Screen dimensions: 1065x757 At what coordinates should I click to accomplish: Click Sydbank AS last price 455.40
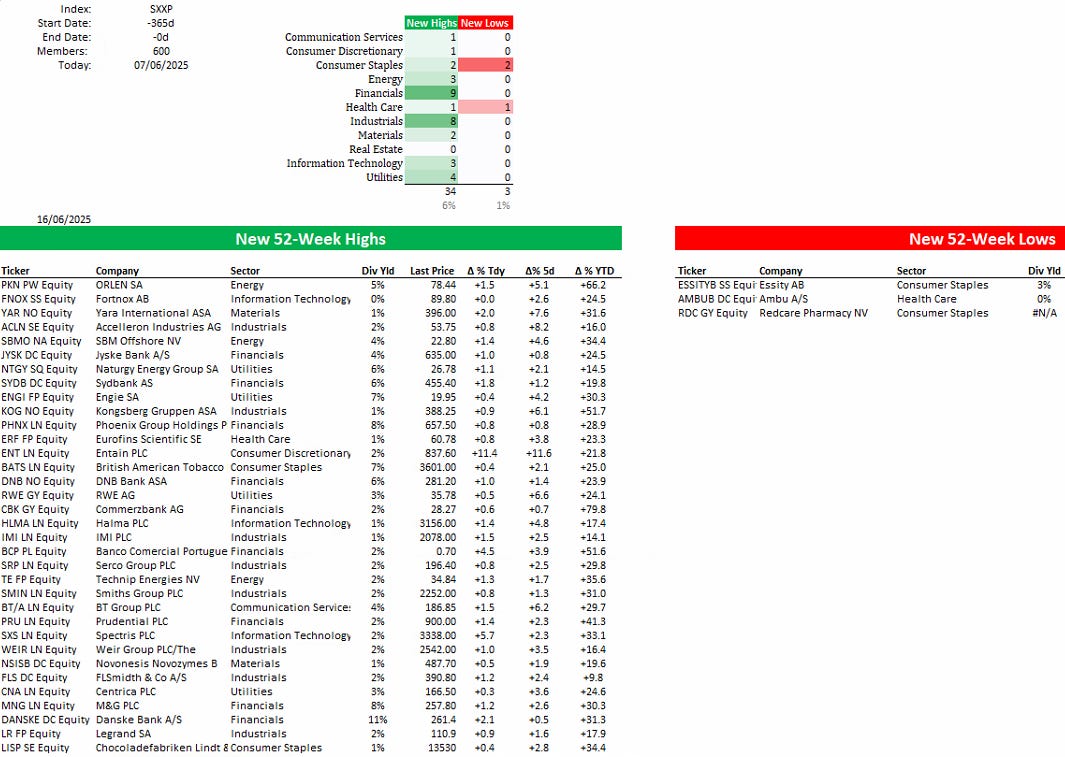pyautogui.click(x=440, y=383)
